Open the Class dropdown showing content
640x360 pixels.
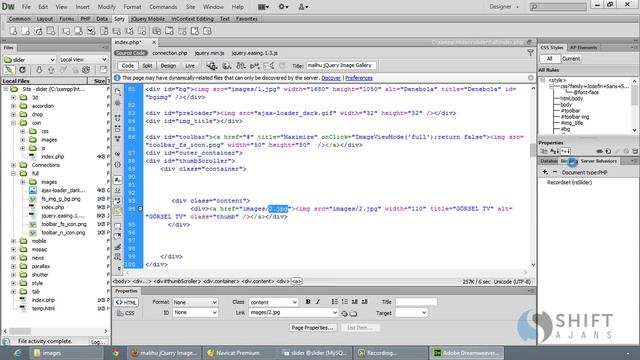click(x=273, y=302)
